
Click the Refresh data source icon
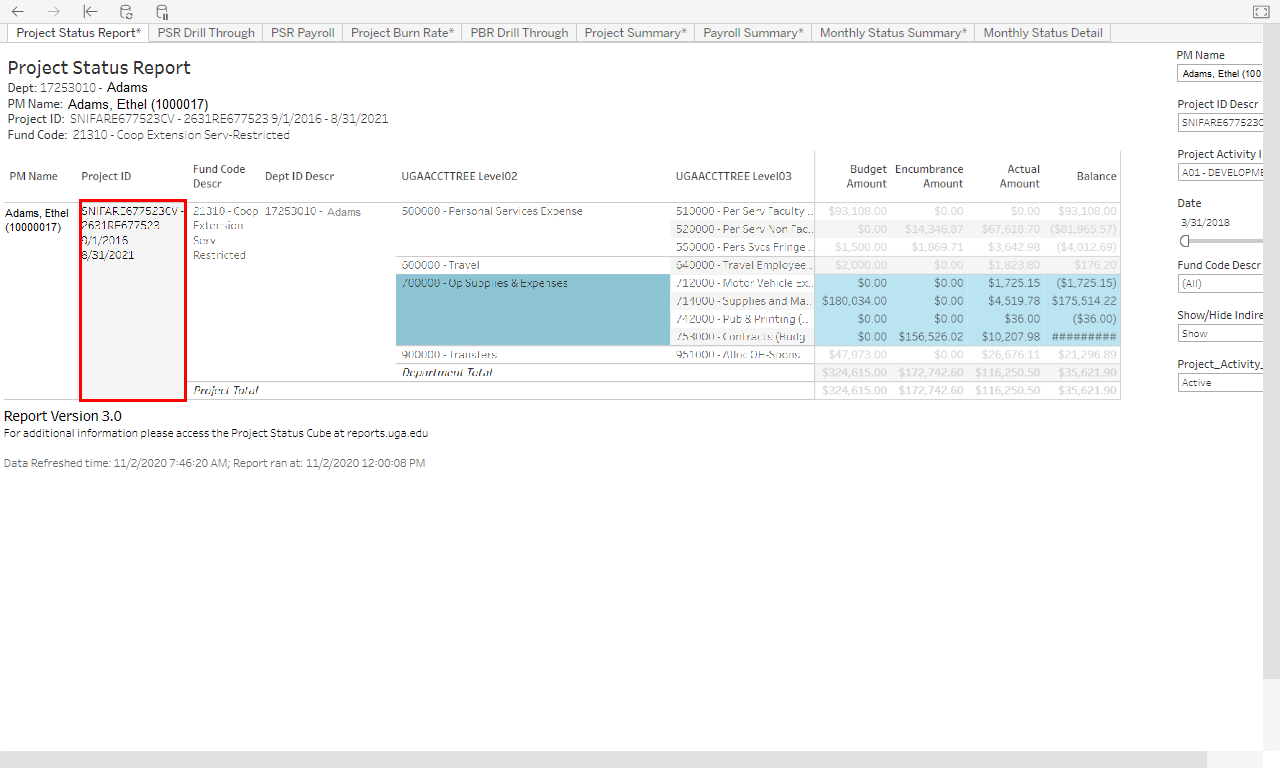click(126, 12)
